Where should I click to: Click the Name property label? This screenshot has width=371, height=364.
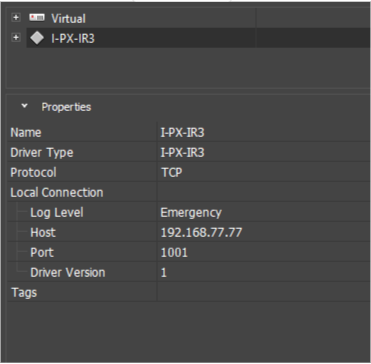coord(26,133)
